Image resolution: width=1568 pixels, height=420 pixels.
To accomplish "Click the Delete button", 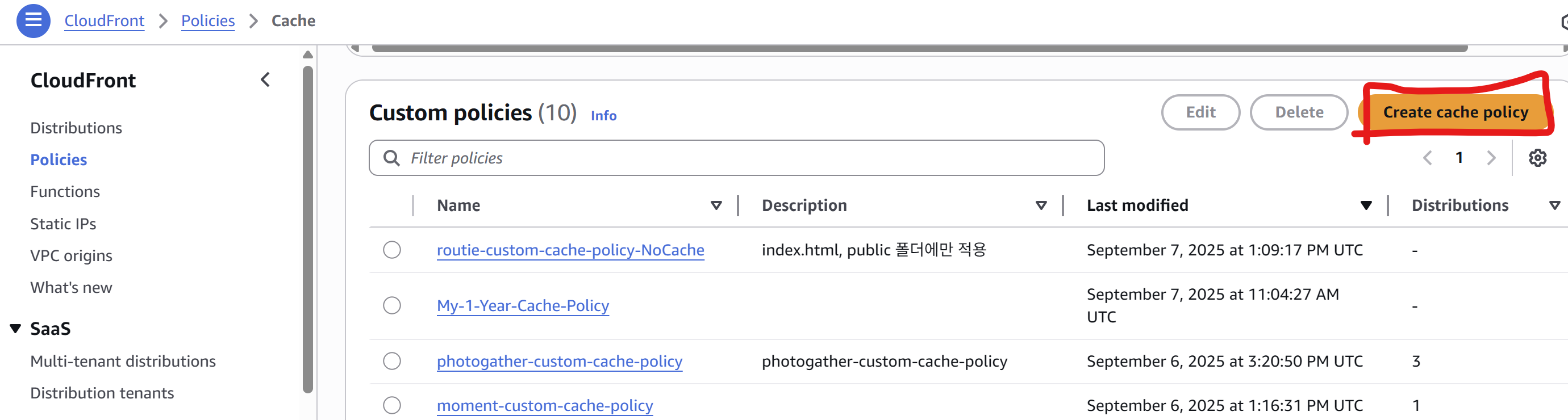I will pos(1299,112).
